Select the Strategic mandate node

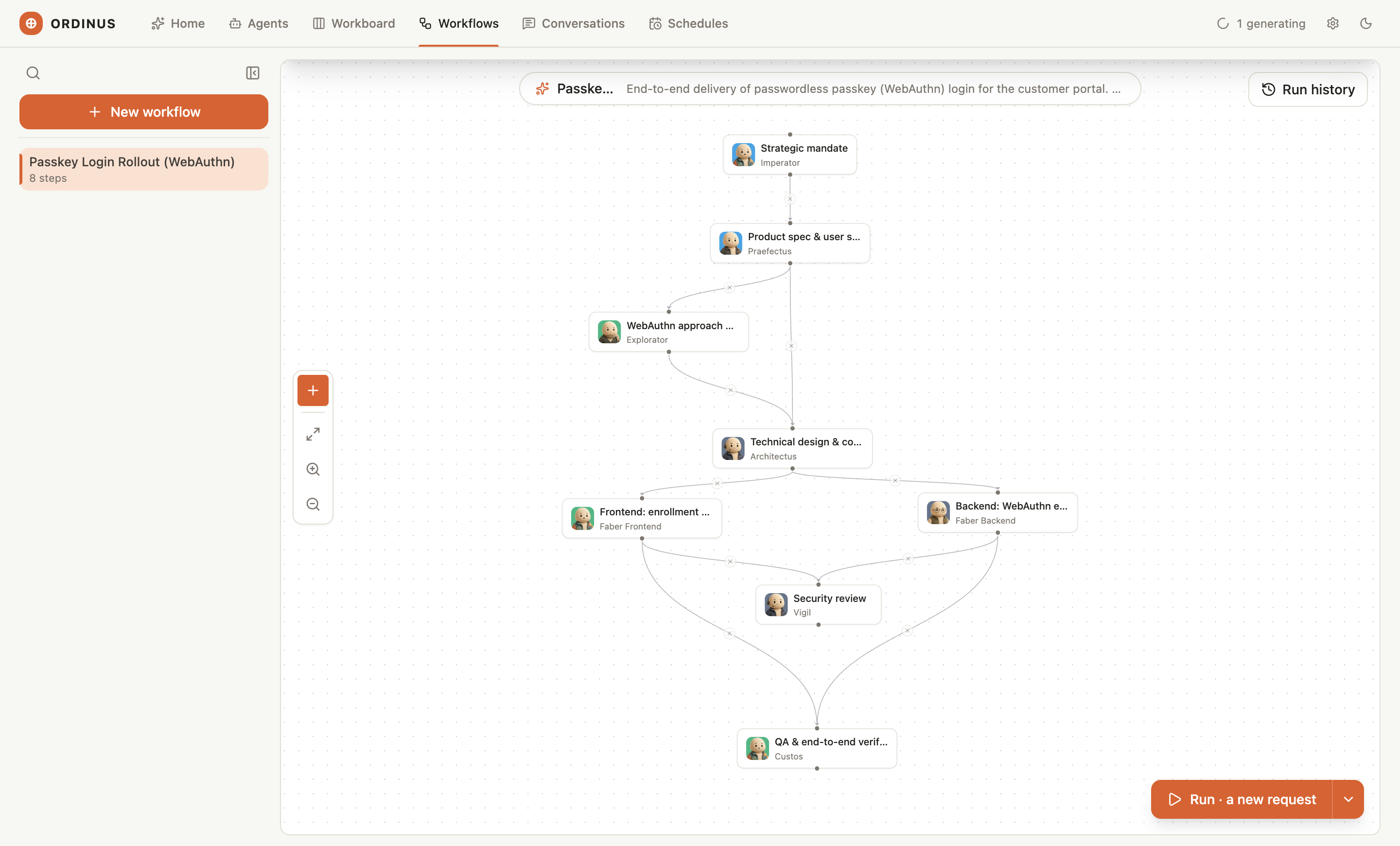(x=790, y=155)
